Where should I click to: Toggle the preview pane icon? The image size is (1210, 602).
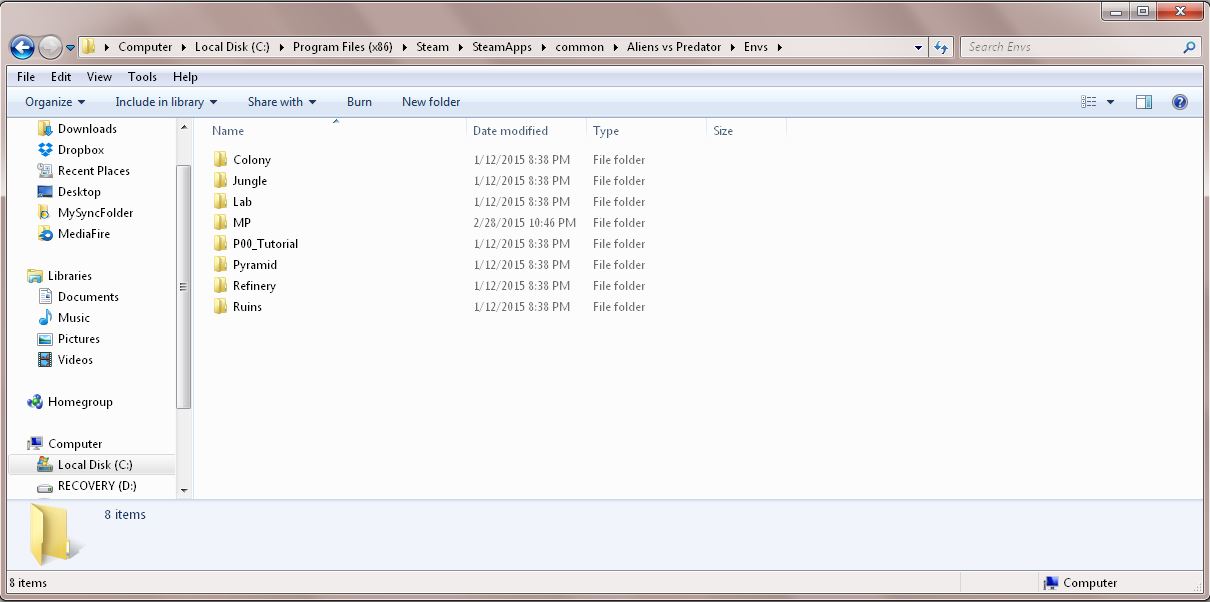1144,102
